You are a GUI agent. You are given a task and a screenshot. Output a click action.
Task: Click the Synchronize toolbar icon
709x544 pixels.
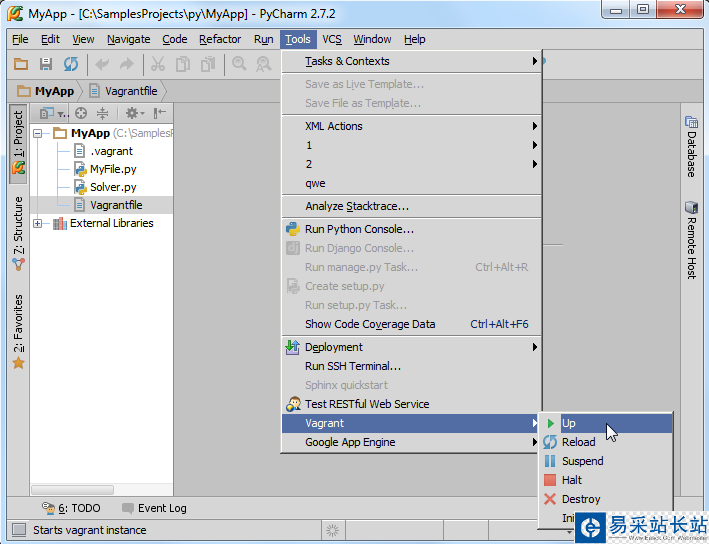[x=71, y=64]
